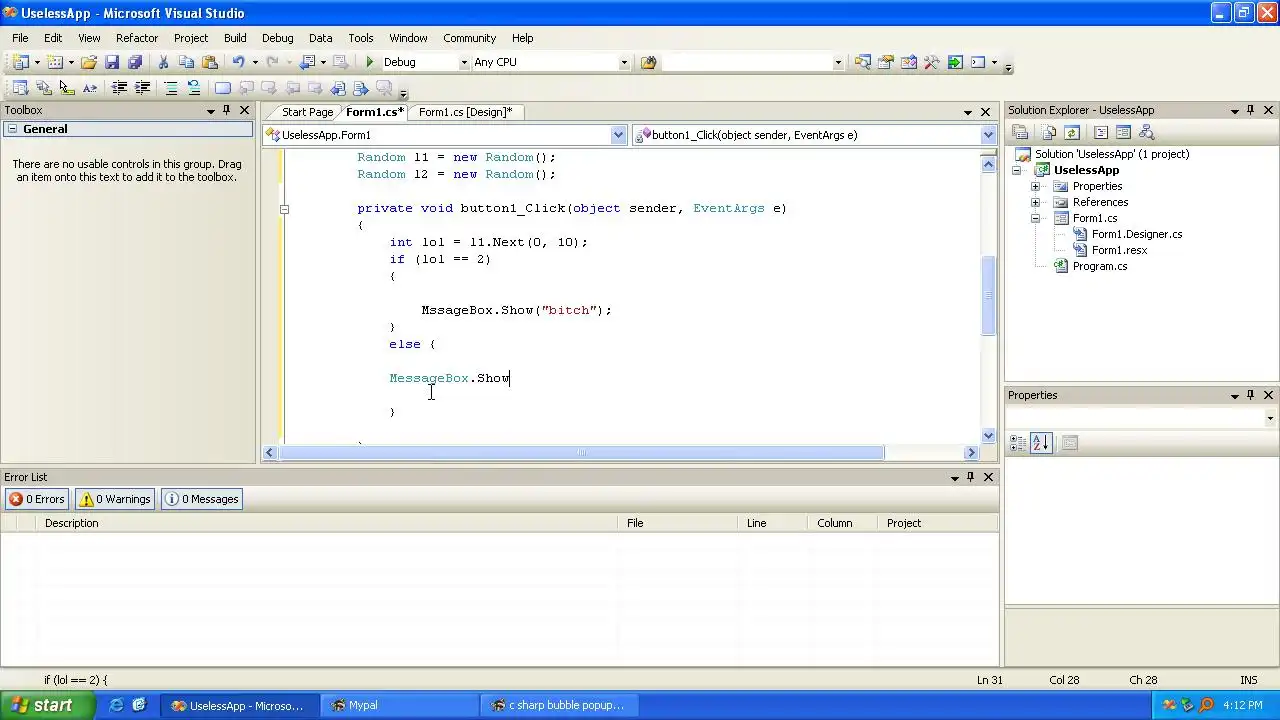The image size is (1280, 720).
Task: Open Properties Window from the toolbar icon
Action: coord(885,62)
